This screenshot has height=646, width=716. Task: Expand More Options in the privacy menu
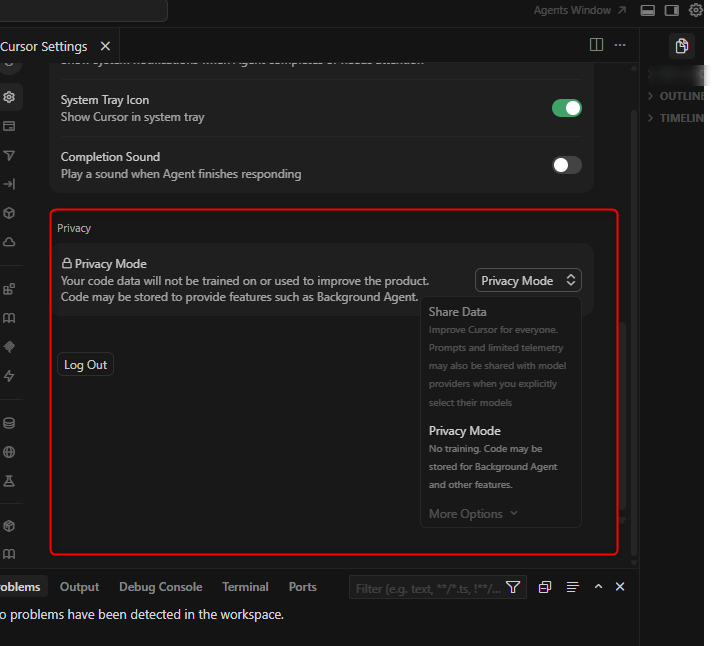(x=473, y=514)
